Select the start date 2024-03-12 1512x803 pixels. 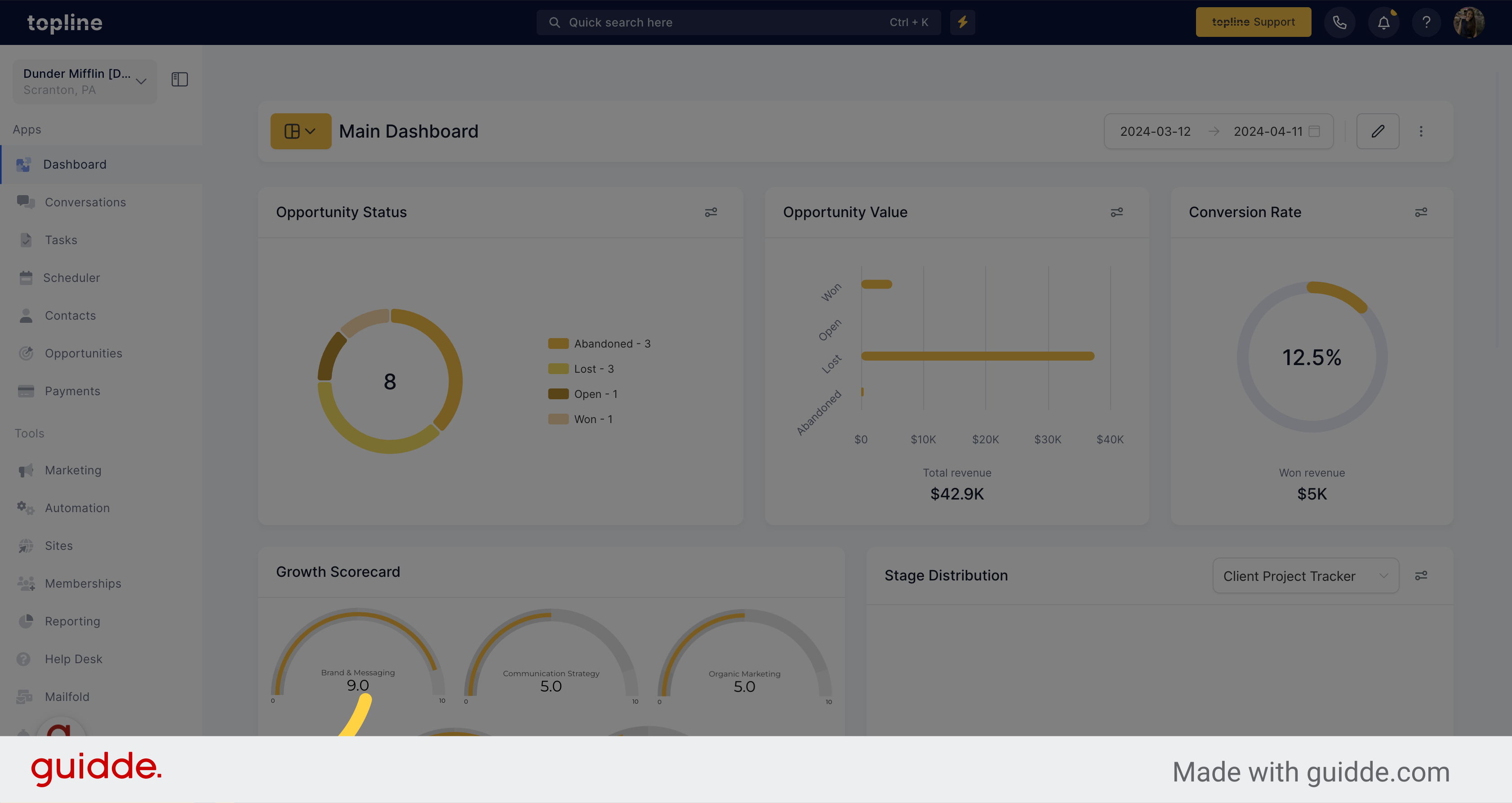pyautogui.click(x=1155, y=131)
